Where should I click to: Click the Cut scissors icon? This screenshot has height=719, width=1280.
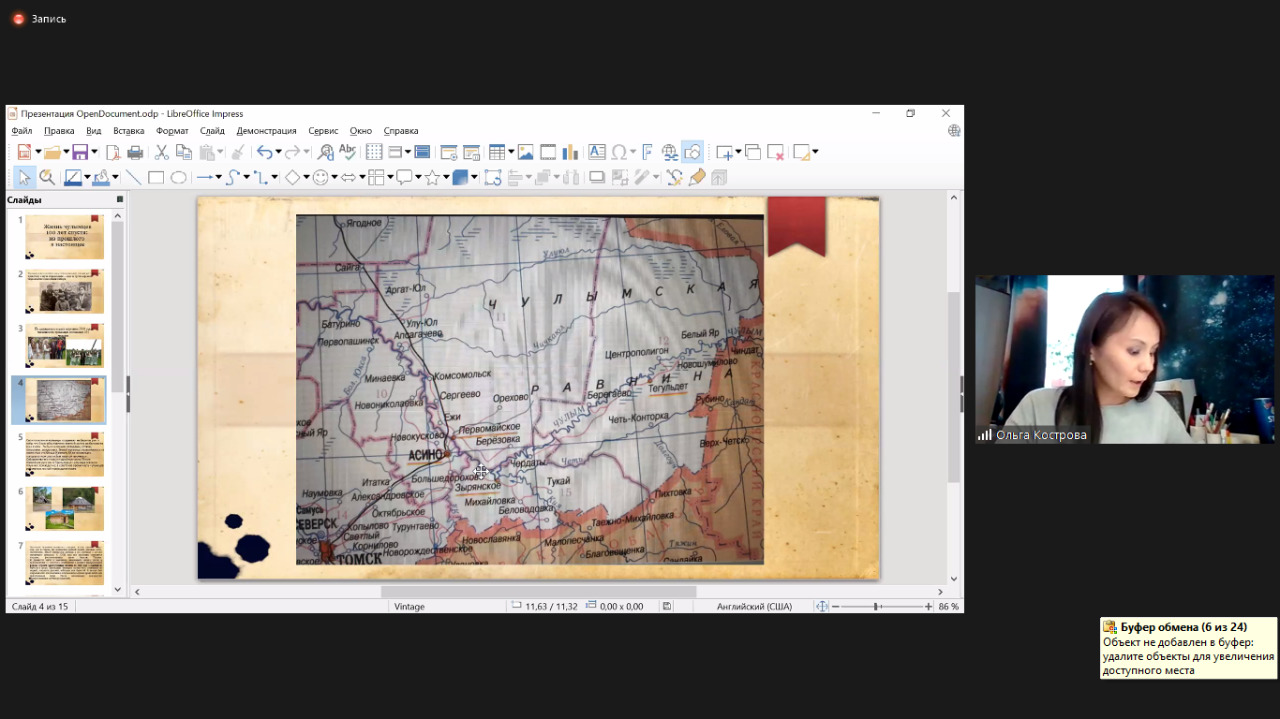coord(161,152)
